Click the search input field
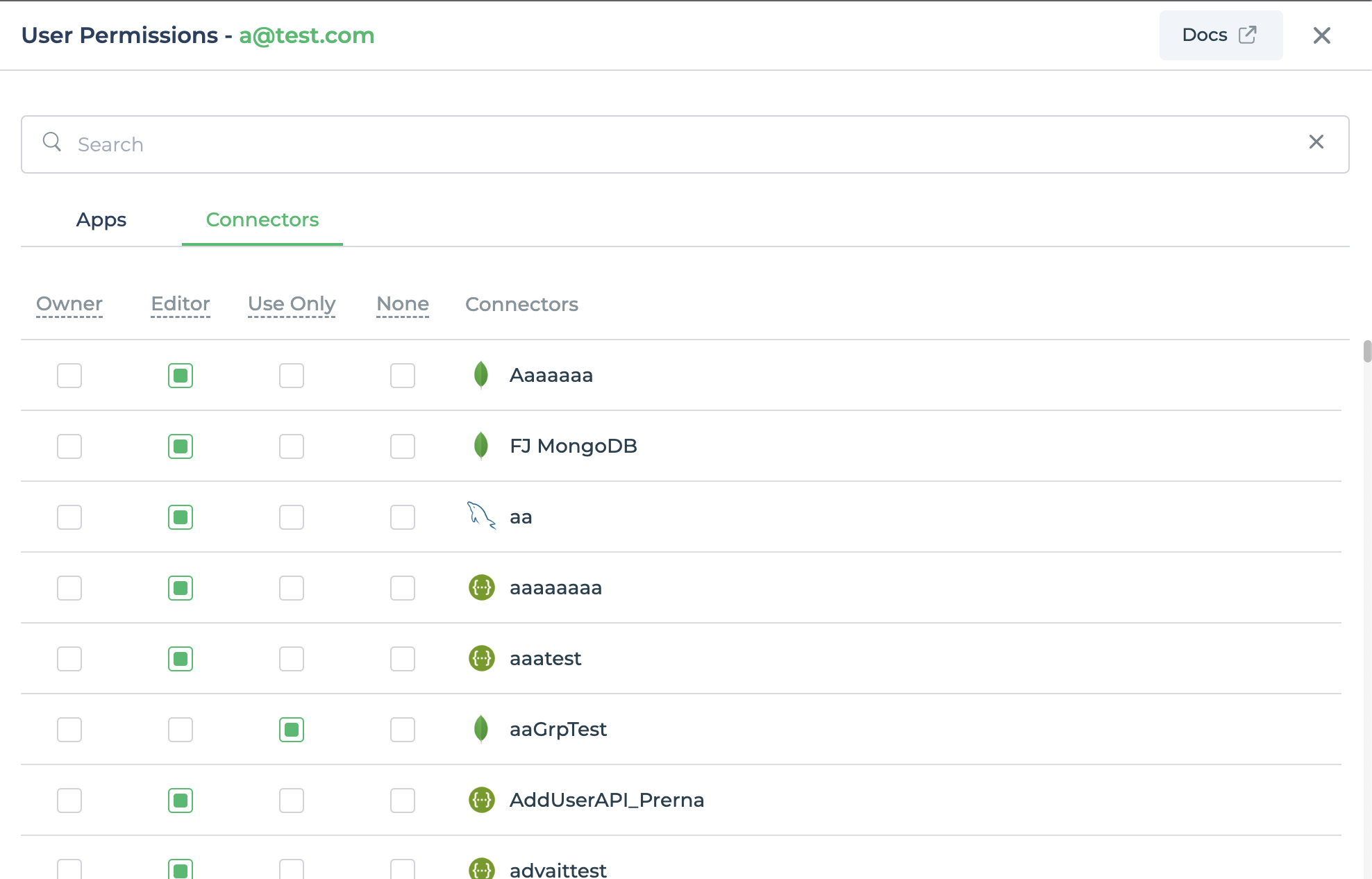The image size is (1372, 879). (686, 144)
